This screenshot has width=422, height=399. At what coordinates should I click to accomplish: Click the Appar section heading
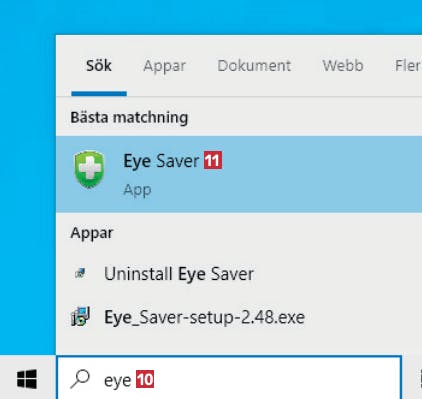pyautogui.click(x=92, y=233)
